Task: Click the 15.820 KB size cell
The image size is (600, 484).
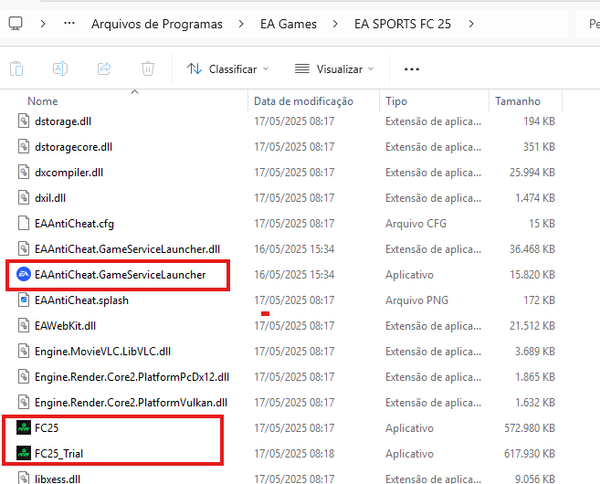Action: coord(532,274)
